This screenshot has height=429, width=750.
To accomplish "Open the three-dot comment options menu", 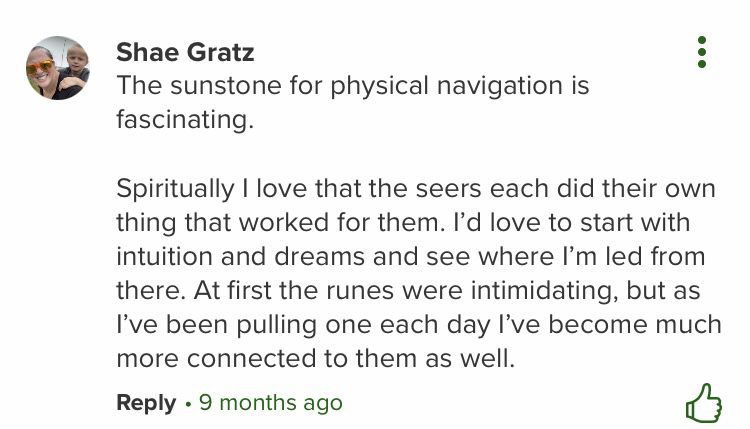I will [x=702, y=52].
